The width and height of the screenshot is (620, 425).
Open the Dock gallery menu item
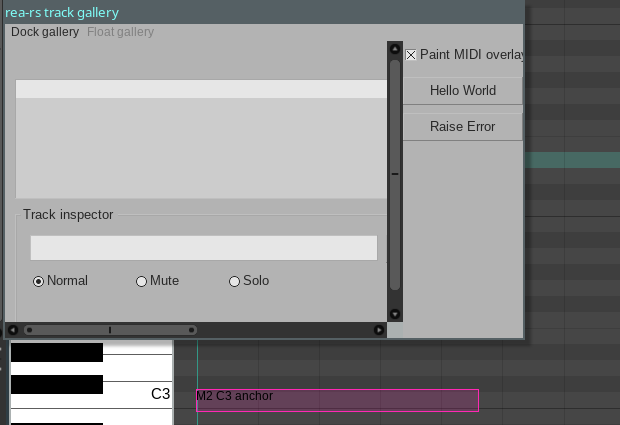45,32
